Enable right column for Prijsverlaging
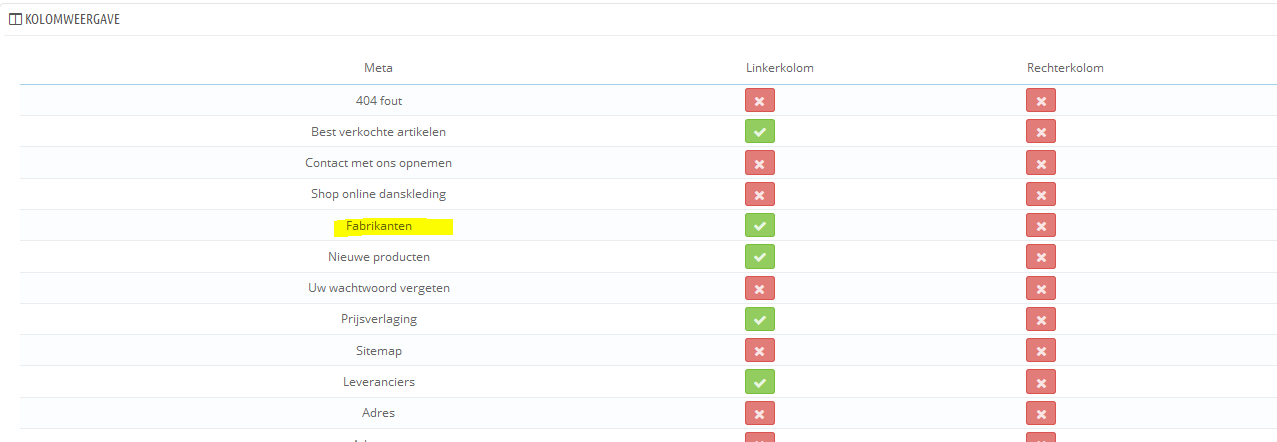1277x442 pixels. coord(1041,319)
